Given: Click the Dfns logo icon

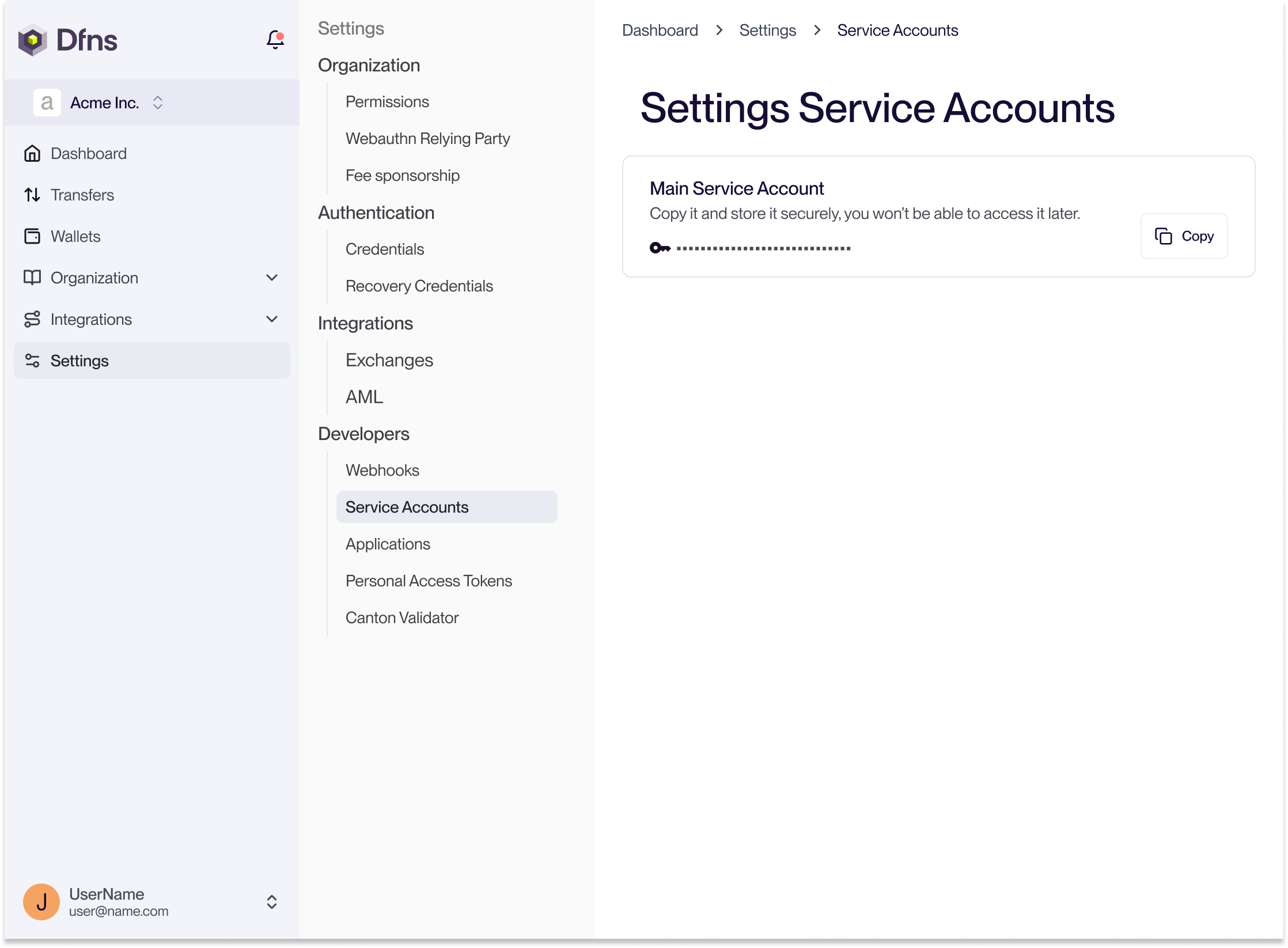Looking at the screenshot, I should (x=33, y=40).
